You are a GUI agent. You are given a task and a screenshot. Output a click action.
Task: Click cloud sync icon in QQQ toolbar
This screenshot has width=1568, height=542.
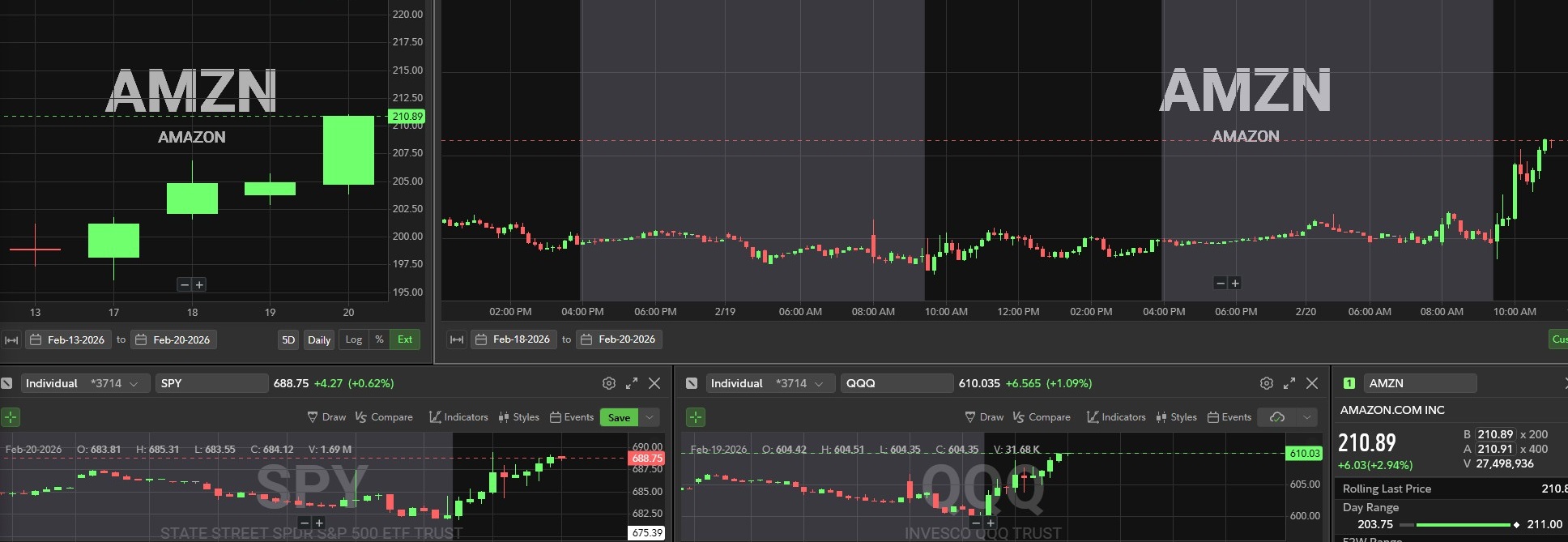pos(1277,417)
